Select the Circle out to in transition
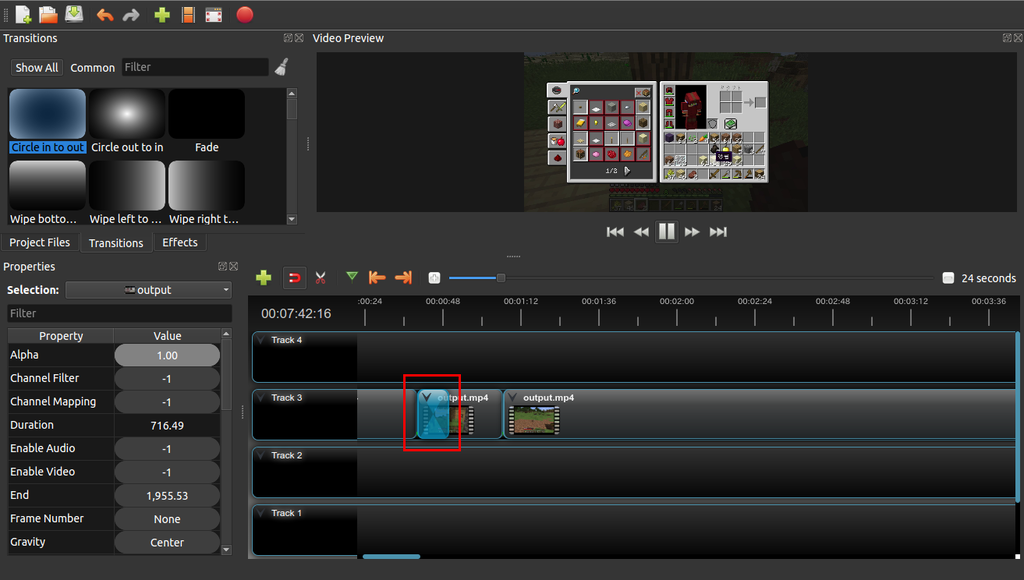This screenshot has width=1024, height=580. tap(127, 121)
